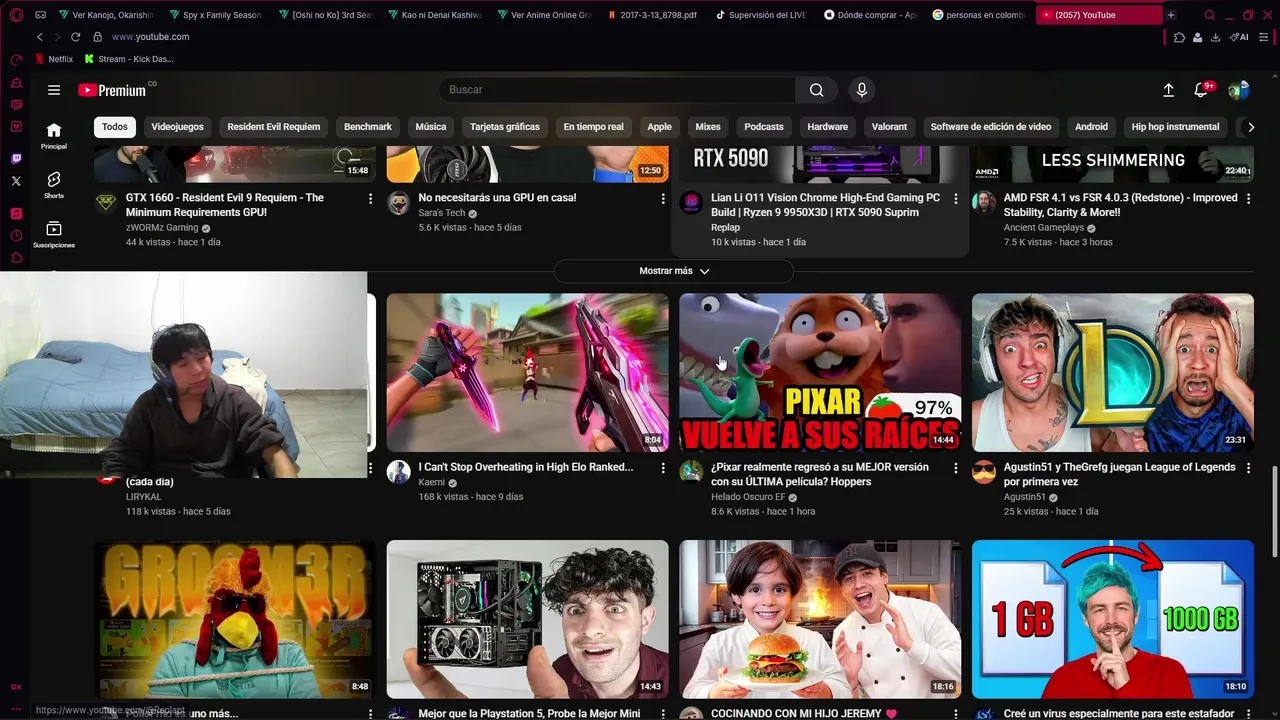Click the search magnifier button
Screen dimensions: 1280x720
point(817,90)
